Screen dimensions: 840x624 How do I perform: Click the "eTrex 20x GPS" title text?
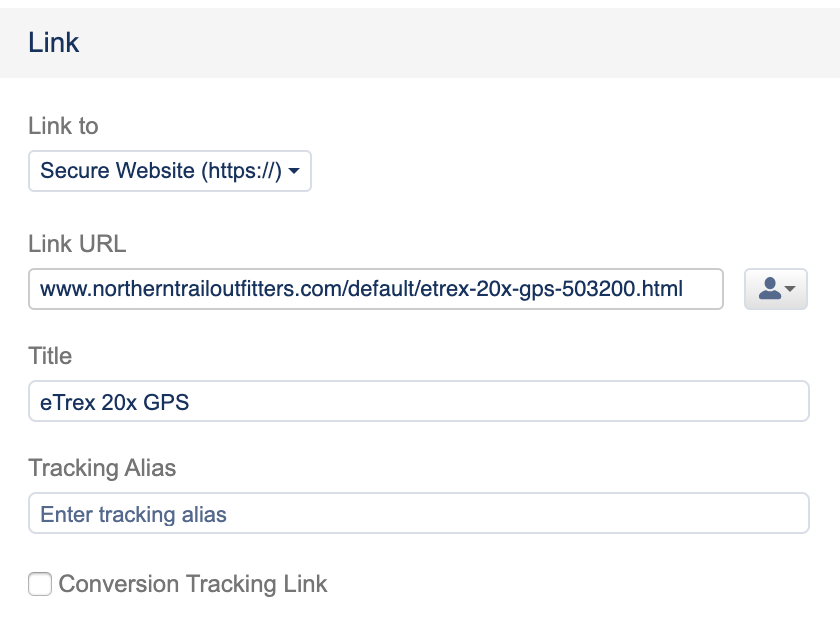(x=114, y=403)
